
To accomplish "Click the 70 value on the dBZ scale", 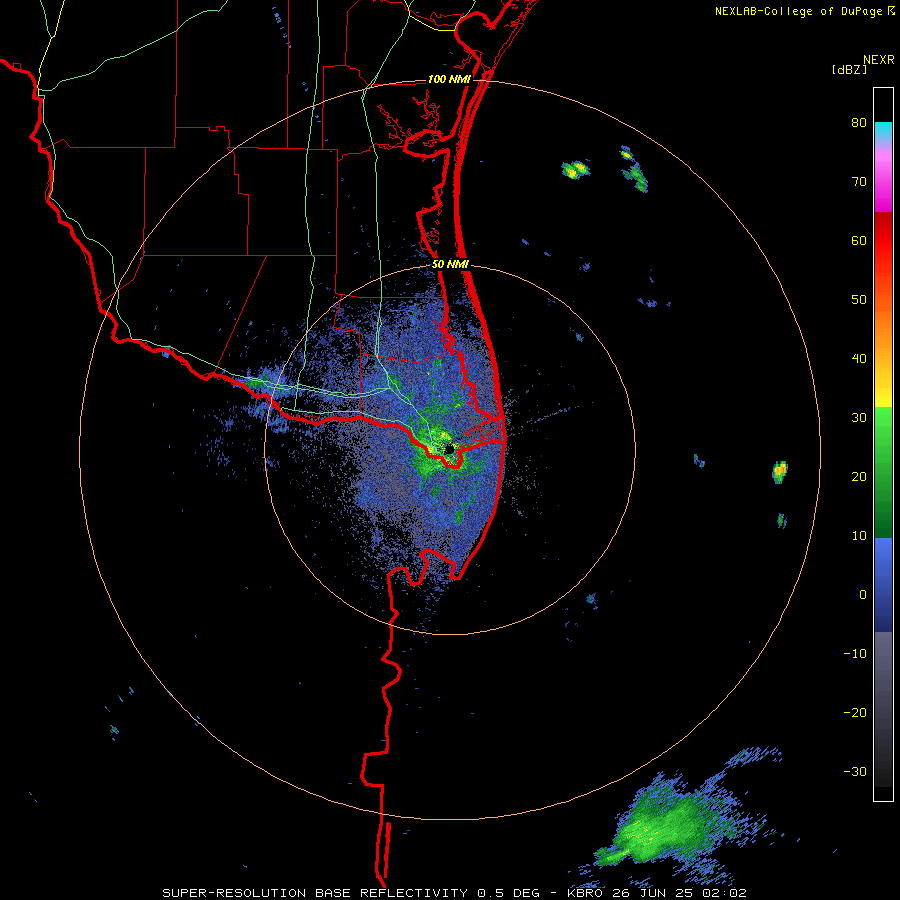I will [859, 181].
